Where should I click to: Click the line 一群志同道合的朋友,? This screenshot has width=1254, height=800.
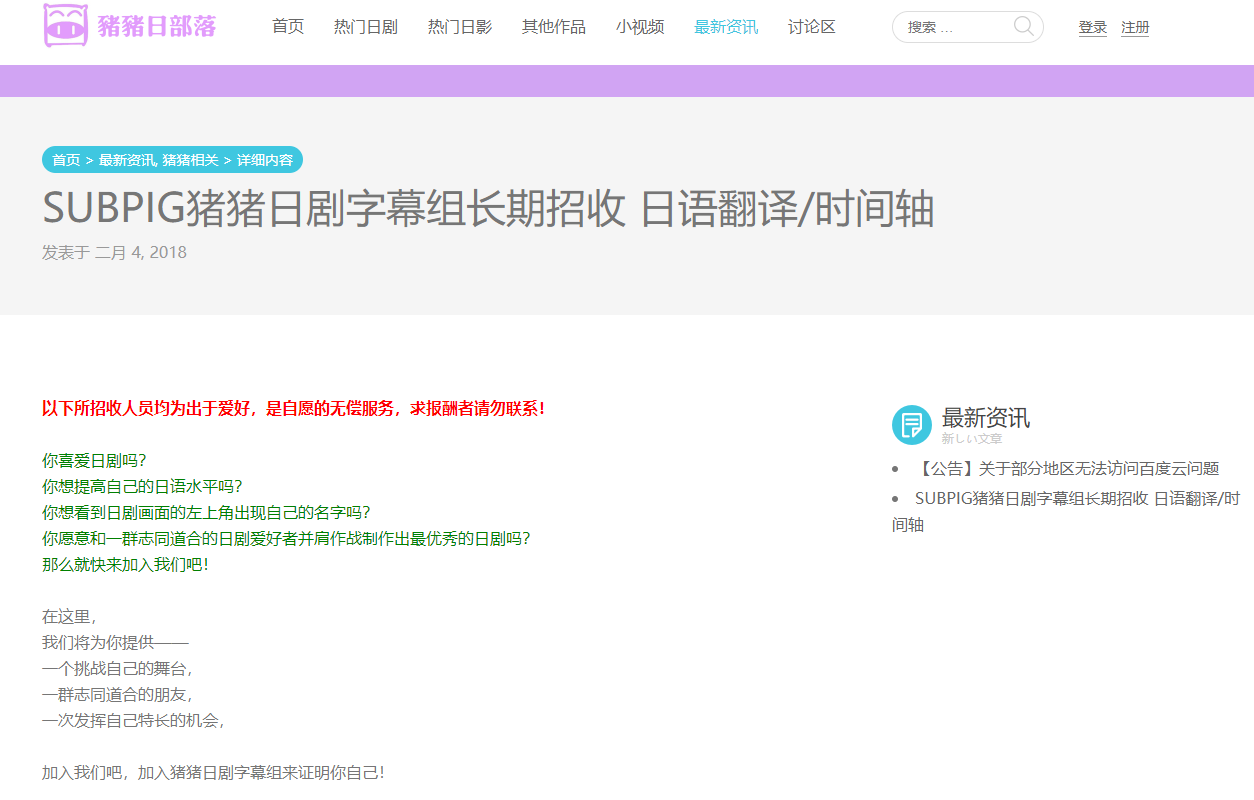click(x=117, y=695)
